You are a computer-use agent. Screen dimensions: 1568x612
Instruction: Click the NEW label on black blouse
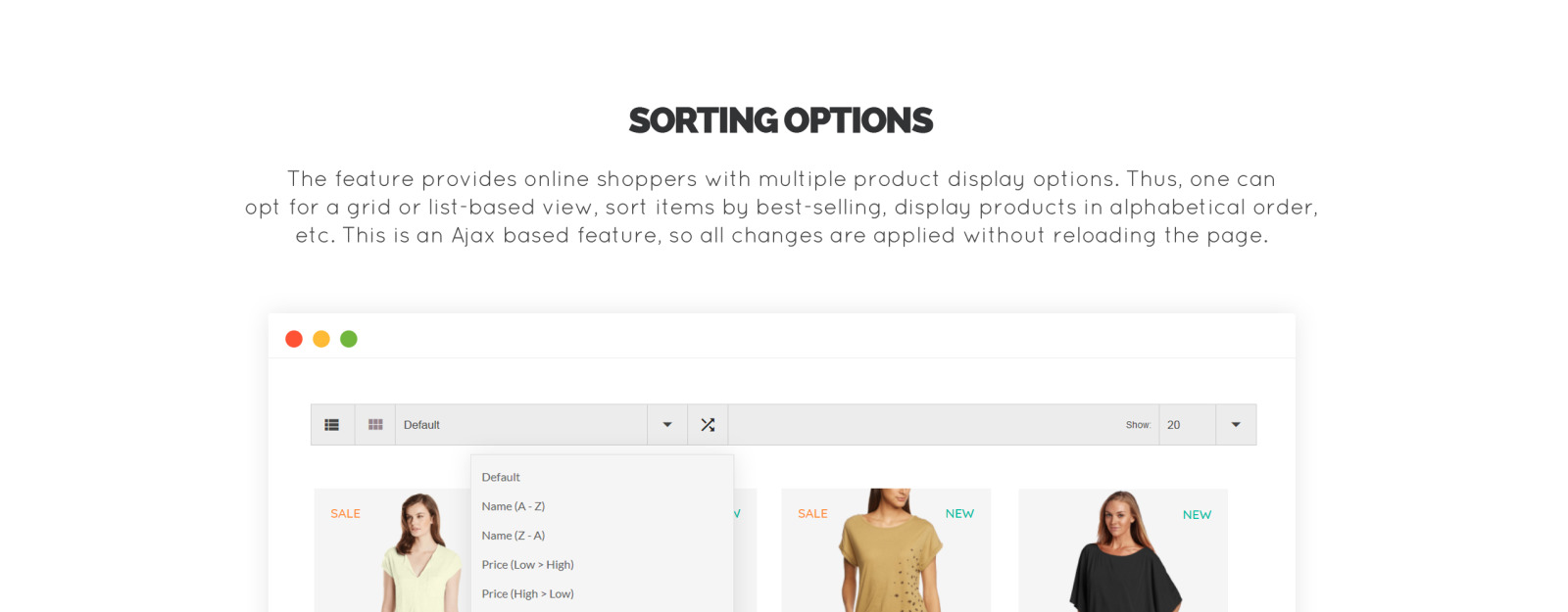tap(1198, 513)
